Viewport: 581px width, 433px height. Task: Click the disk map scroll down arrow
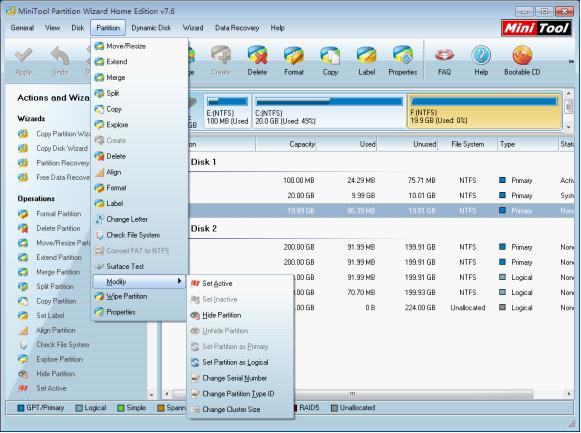pyautogui.click(x=569, y=127)
